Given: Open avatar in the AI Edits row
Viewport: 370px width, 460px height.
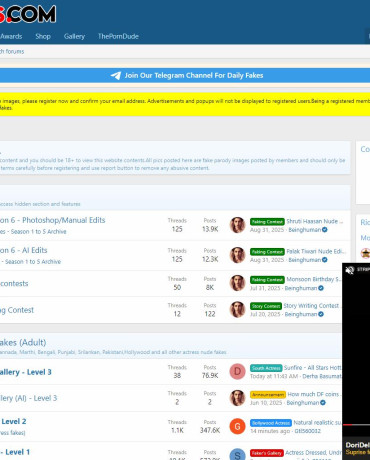Looking at the screenshot, I should point(237,255).
